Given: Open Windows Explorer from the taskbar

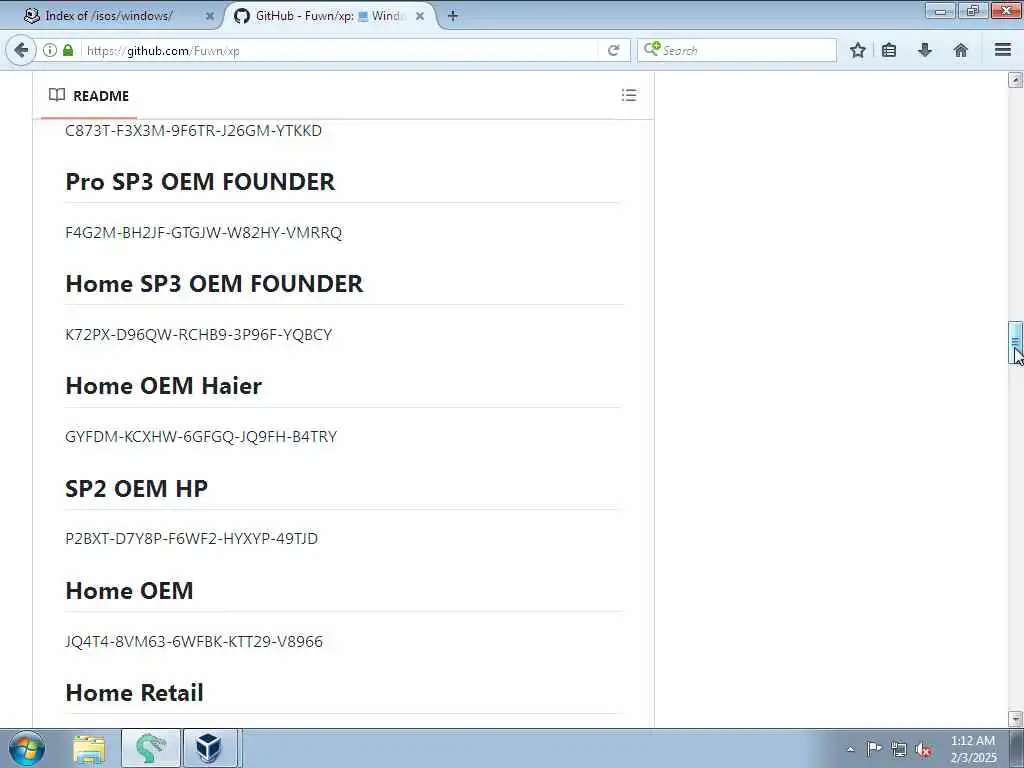Looking at the screenshot, I should tap(89, 748).
